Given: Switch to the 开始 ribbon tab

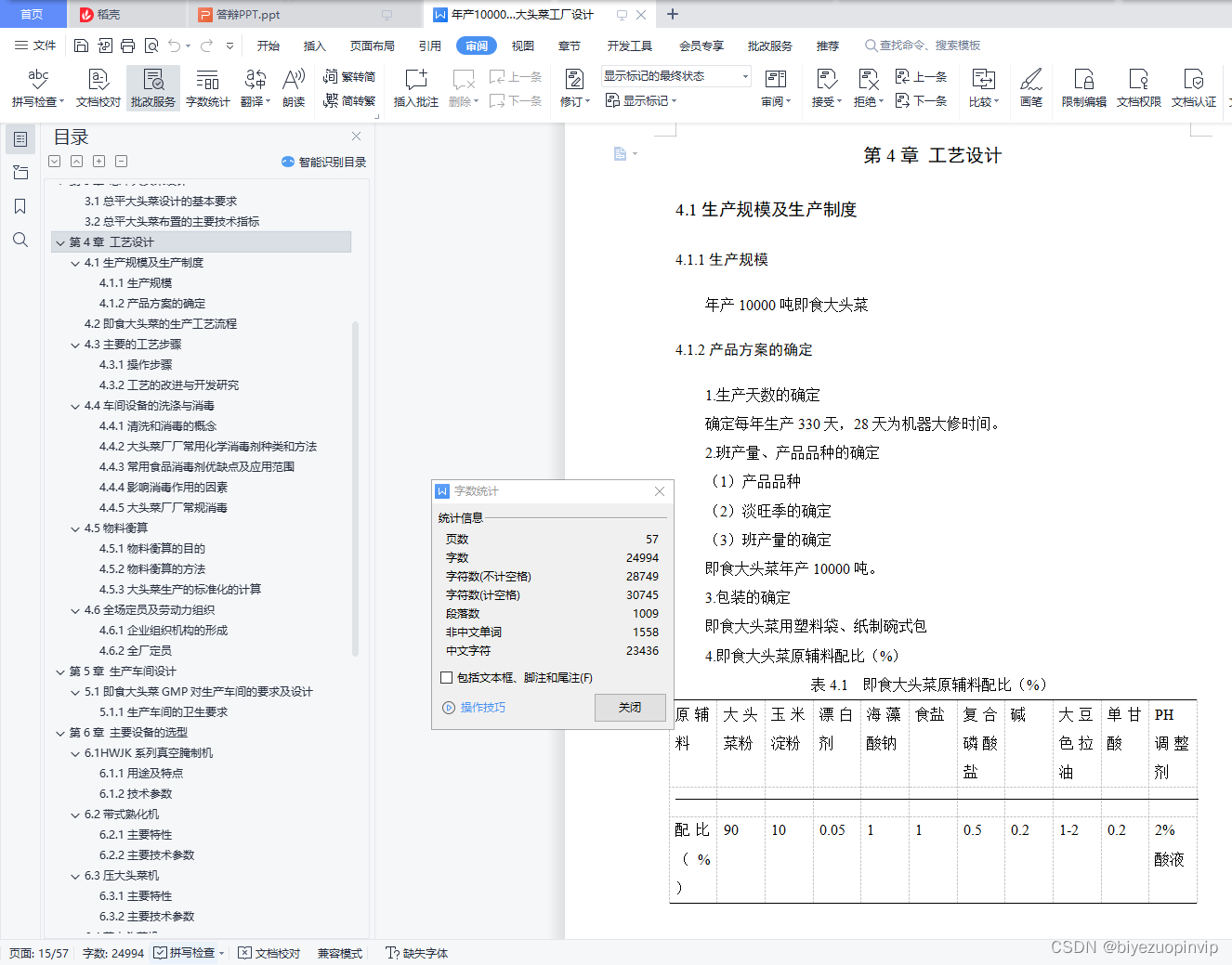Looking at the screenshot, I should (269, 46).
